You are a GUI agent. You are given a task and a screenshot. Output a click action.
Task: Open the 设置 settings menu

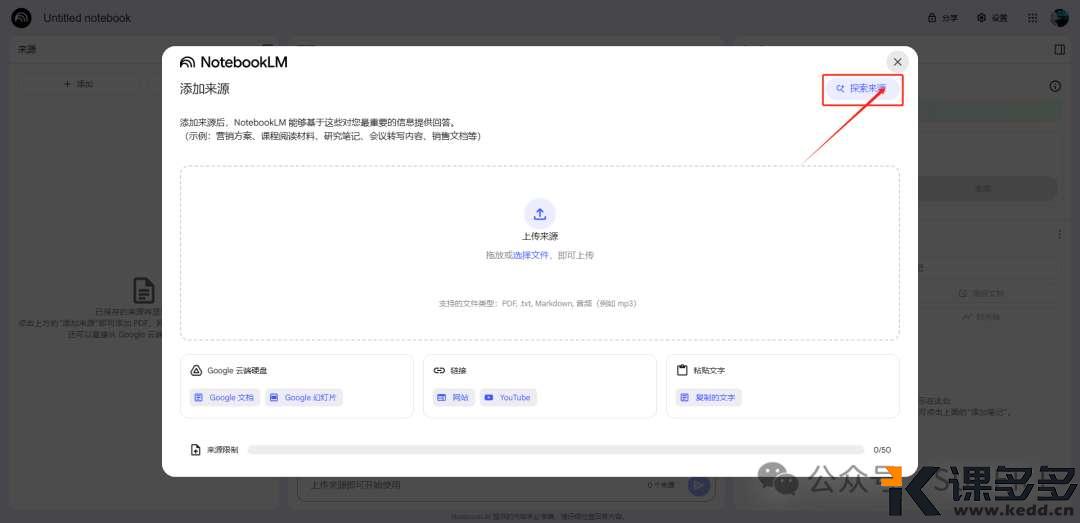(992, 18)
